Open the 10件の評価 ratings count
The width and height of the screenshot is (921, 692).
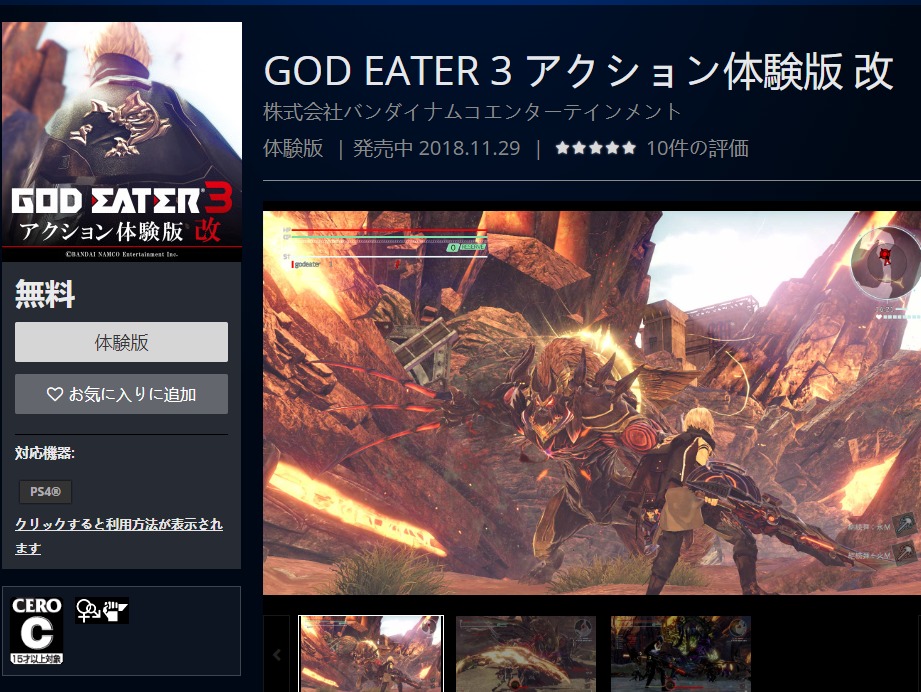tap(697, 148)
